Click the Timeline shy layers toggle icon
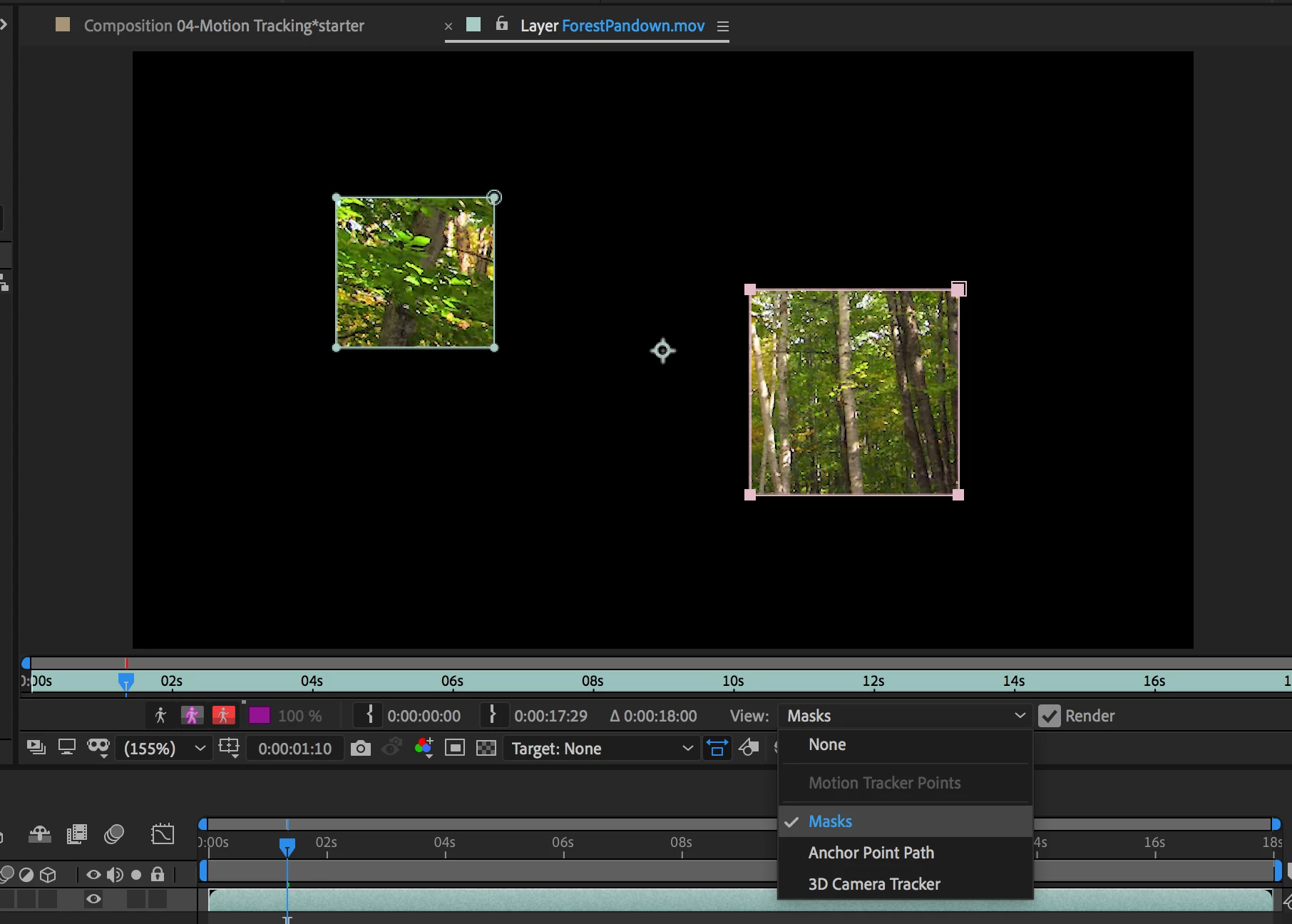The width and height of the screenshot is (1292, 924). [40, 833]
